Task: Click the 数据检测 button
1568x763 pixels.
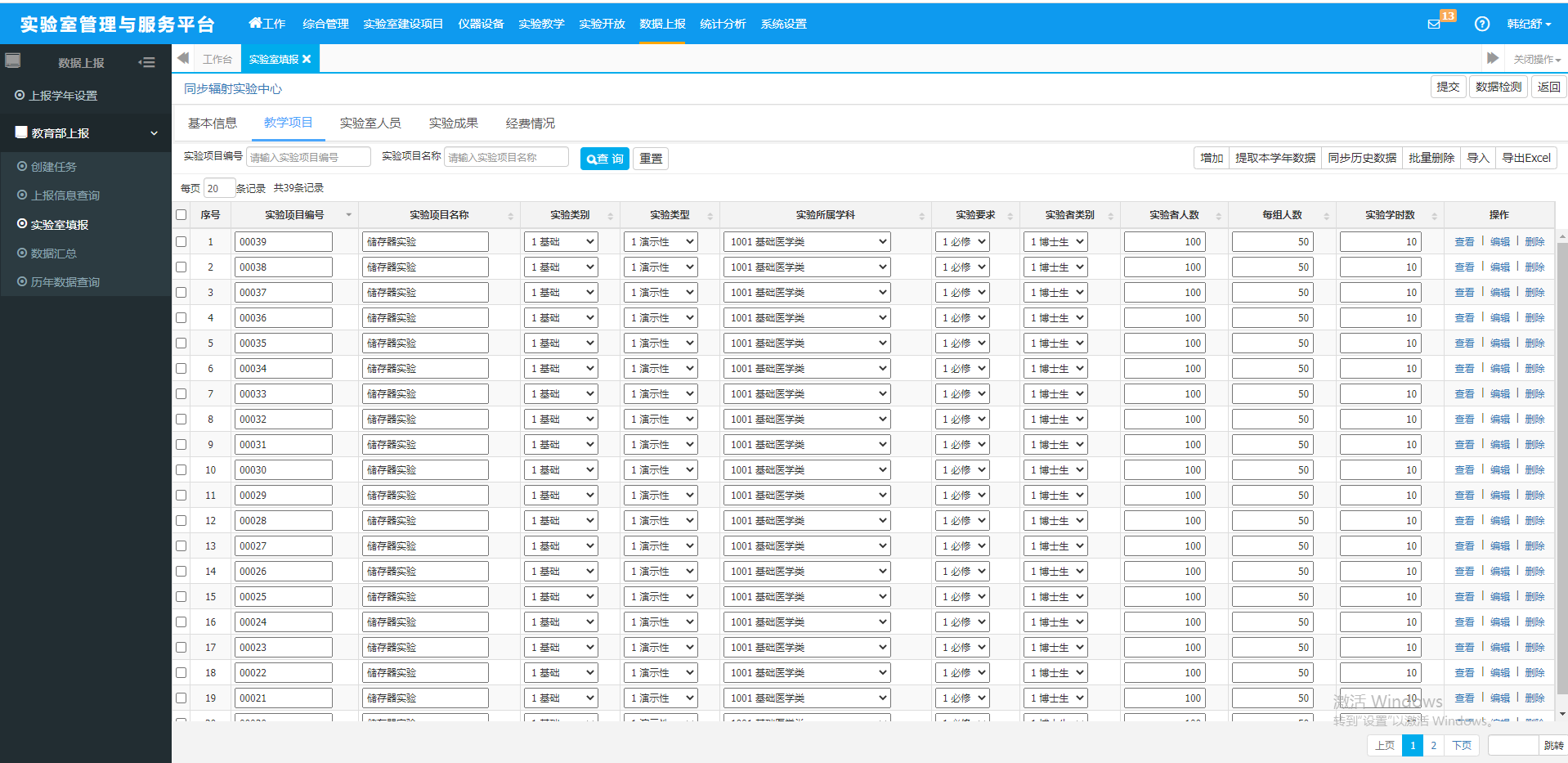Action: (1499, 87)
